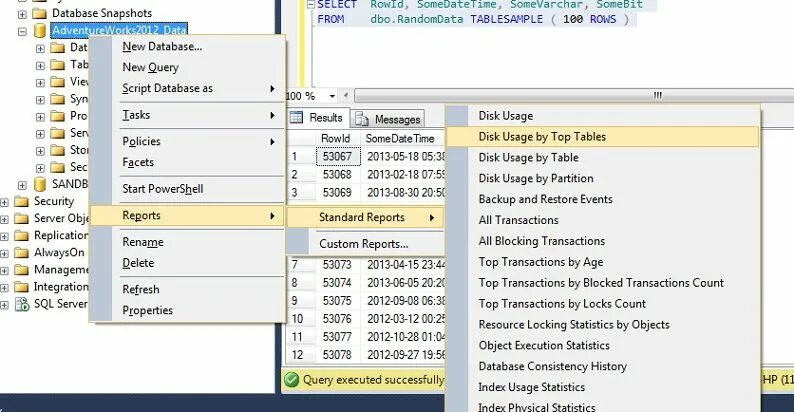Open Top Transactions by Blocked Transactions Count
The image size is (794, 412).
(x=603, y=283)
